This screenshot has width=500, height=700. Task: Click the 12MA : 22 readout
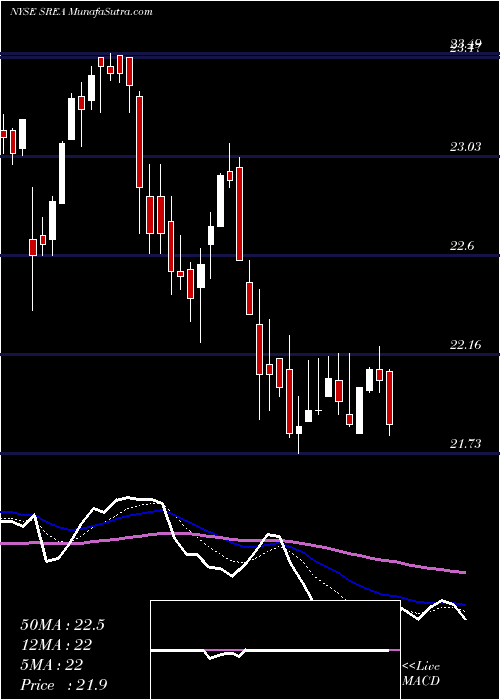[56, 645]
